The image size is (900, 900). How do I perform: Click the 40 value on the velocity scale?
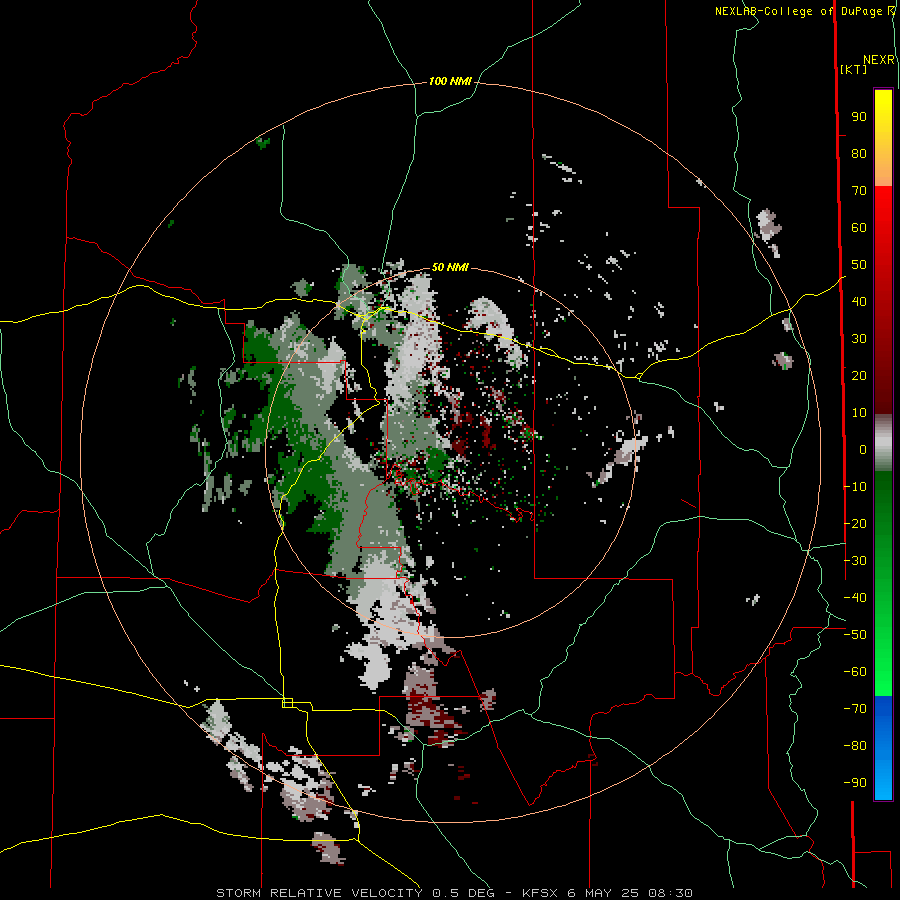(x=859, y=301)
